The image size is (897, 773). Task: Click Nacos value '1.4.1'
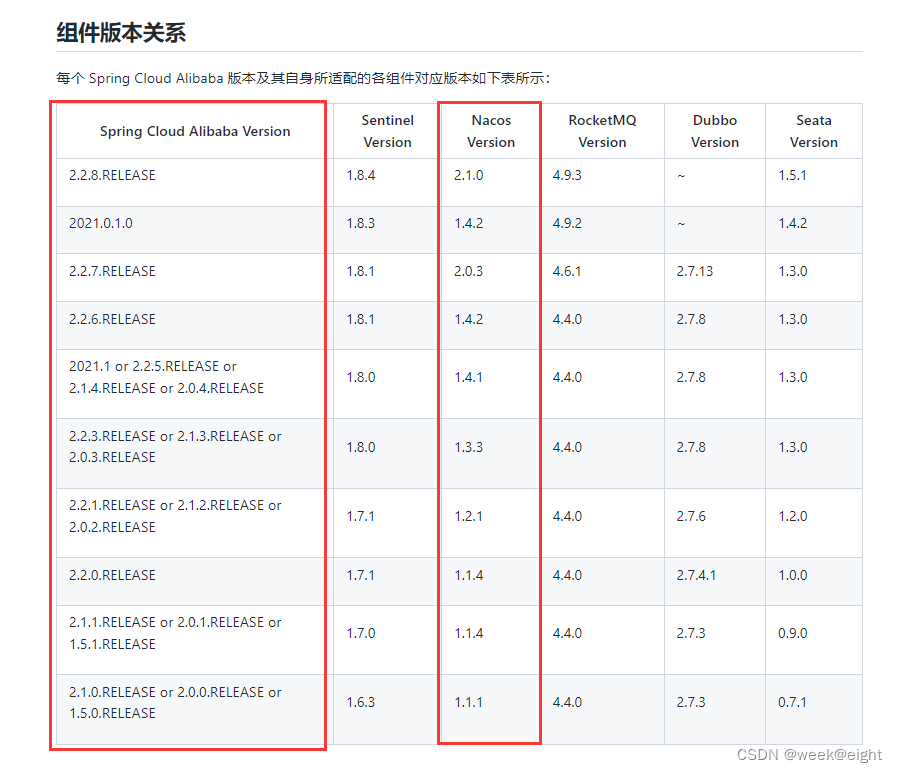(x=469, y=377)
